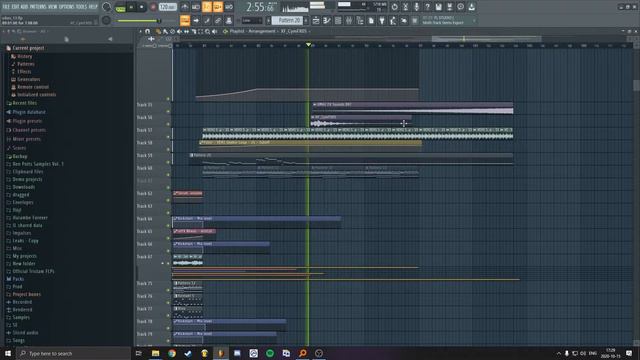Toggle the metronome icon
This screenshot has height=360, width=640.
coord(184,7)
